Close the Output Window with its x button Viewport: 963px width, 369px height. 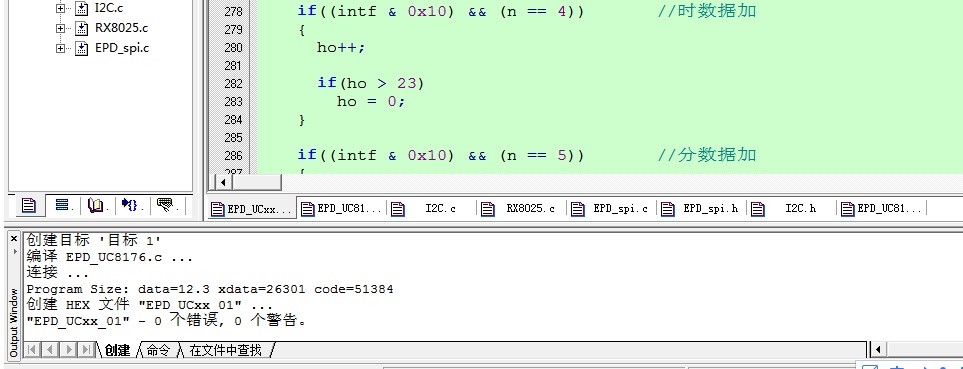[14, 238]
